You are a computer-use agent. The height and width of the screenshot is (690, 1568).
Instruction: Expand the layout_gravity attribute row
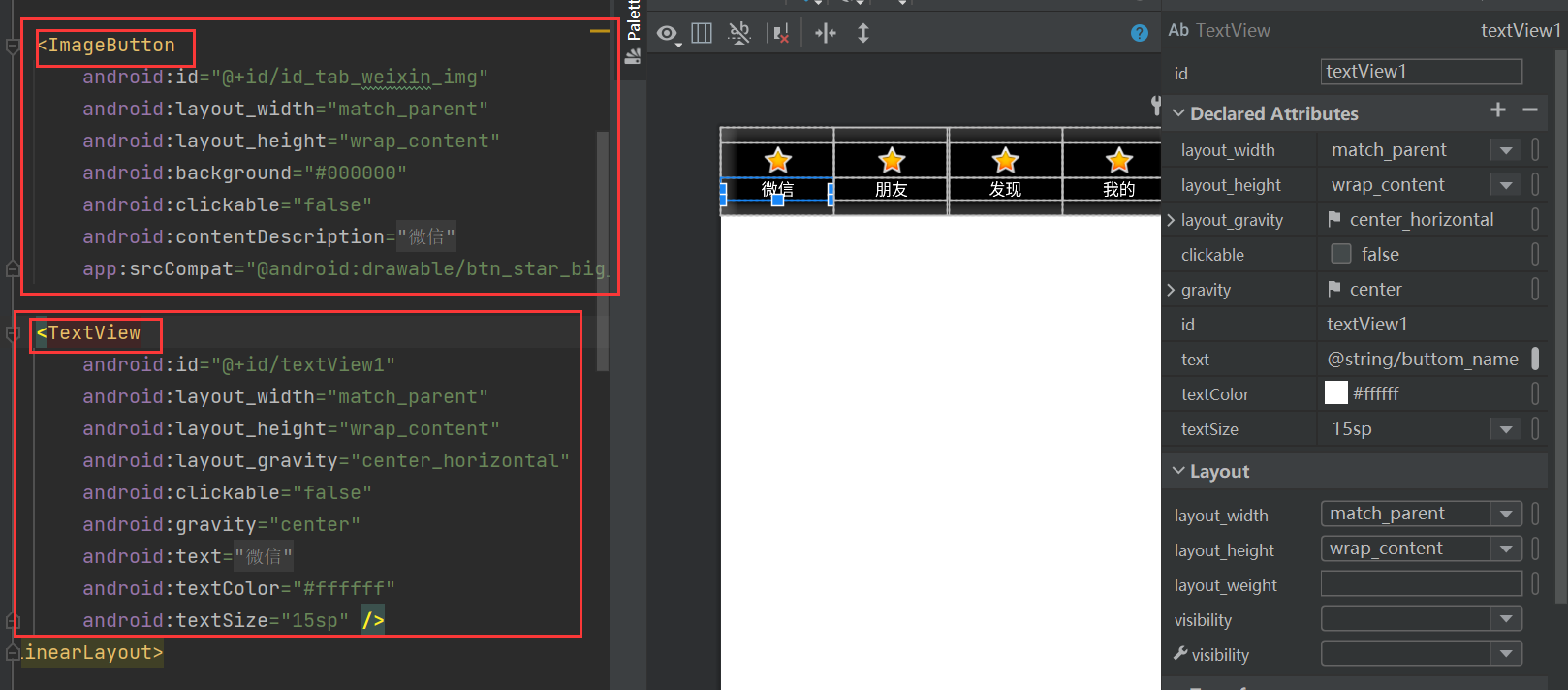click(x=1171, y=220)
